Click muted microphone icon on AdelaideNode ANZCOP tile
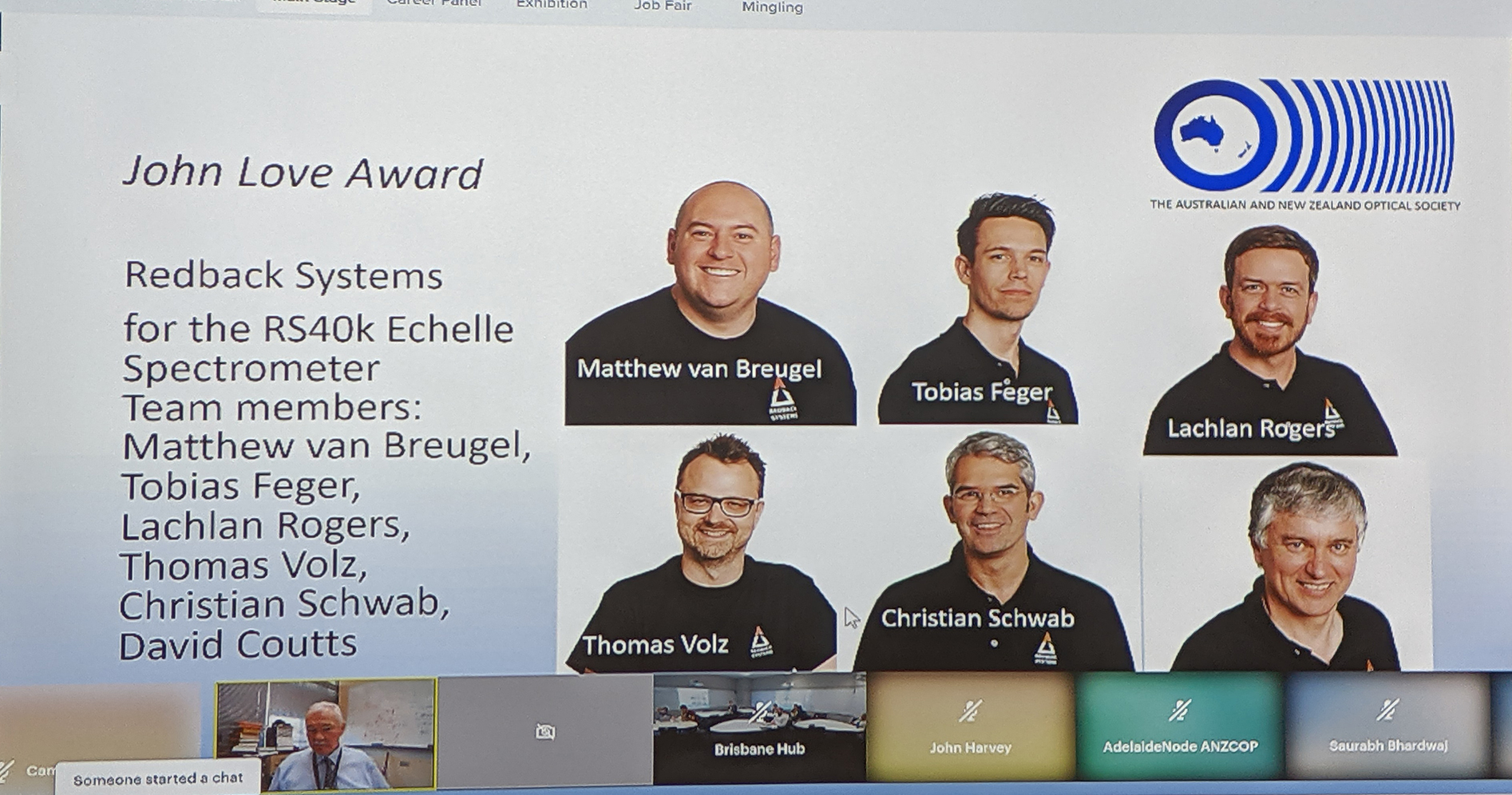 pos(1181,710)
